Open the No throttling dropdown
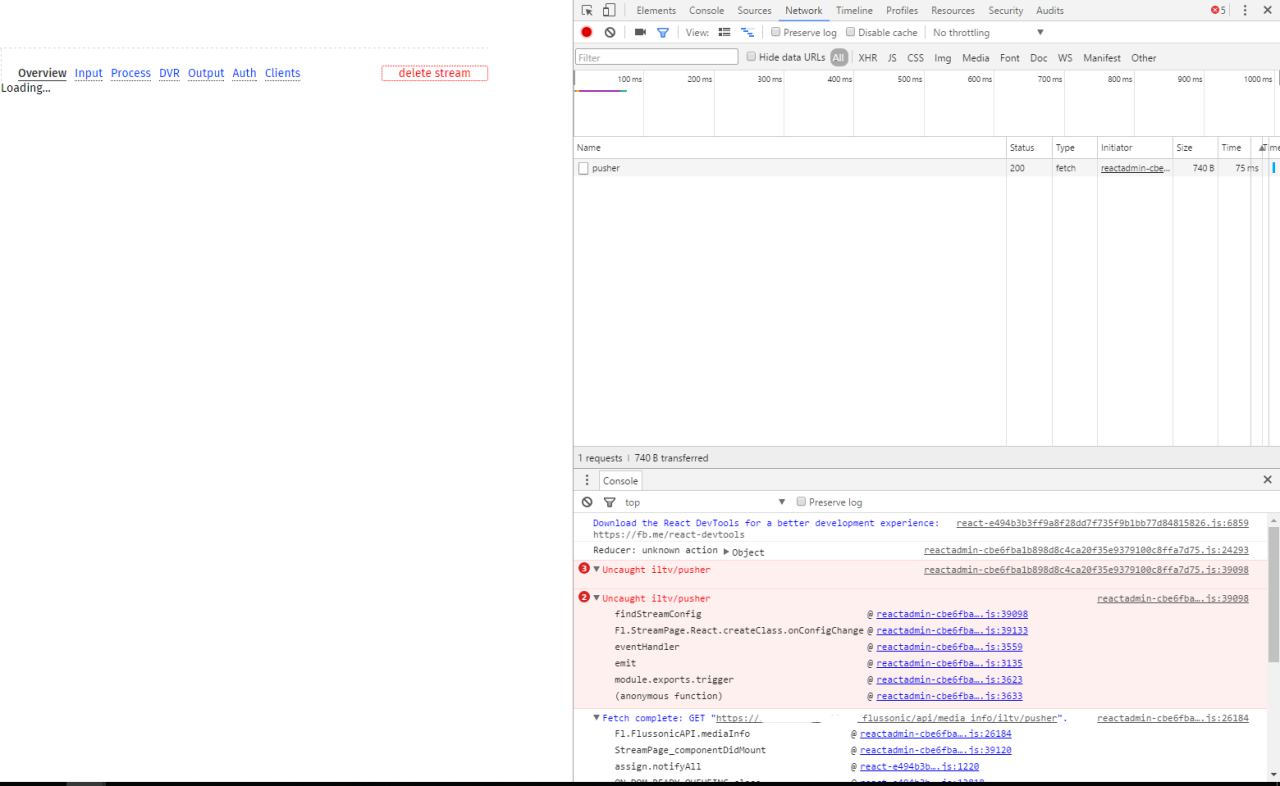This screenshot has width=1280, height=786. pos(988,32)
